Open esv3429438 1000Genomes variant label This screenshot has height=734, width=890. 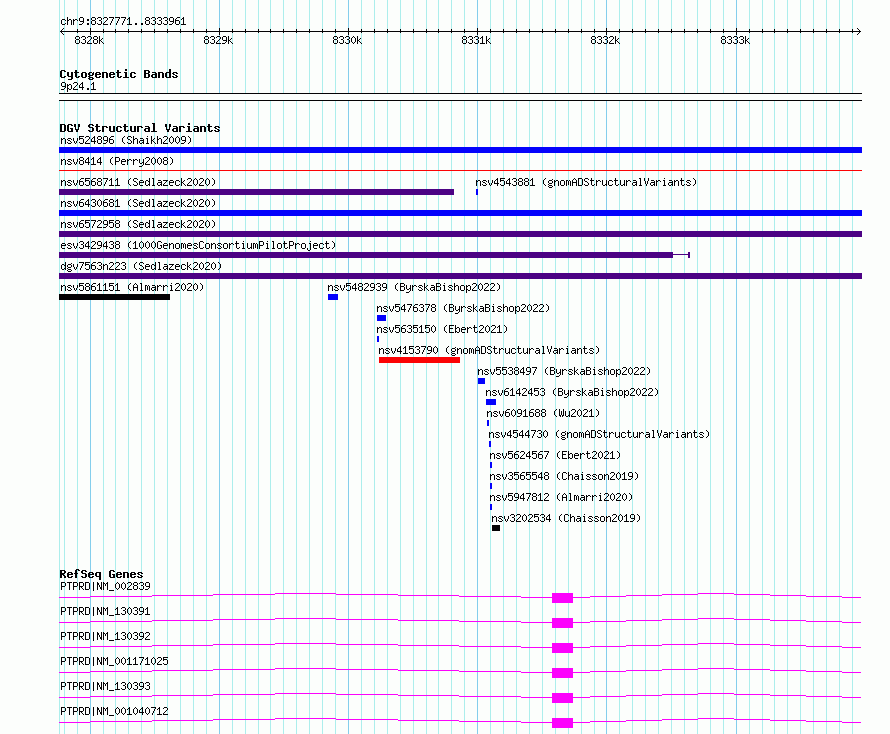coord(198,245)
